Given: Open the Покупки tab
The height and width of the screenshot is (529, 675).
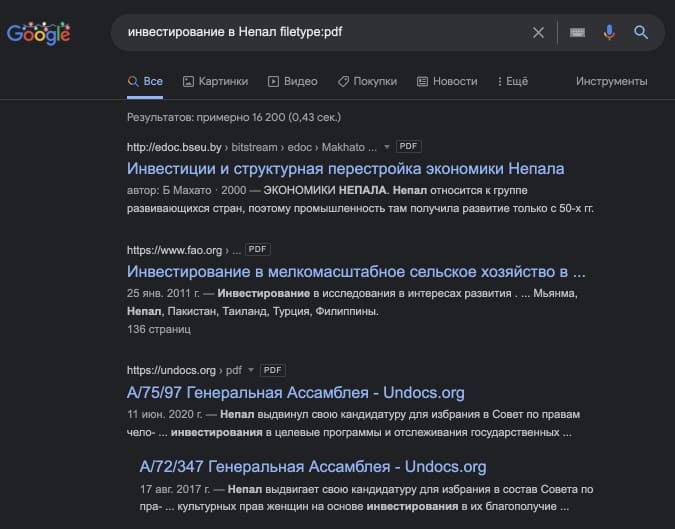Looking at the screenshot, I should pos(367,81).
